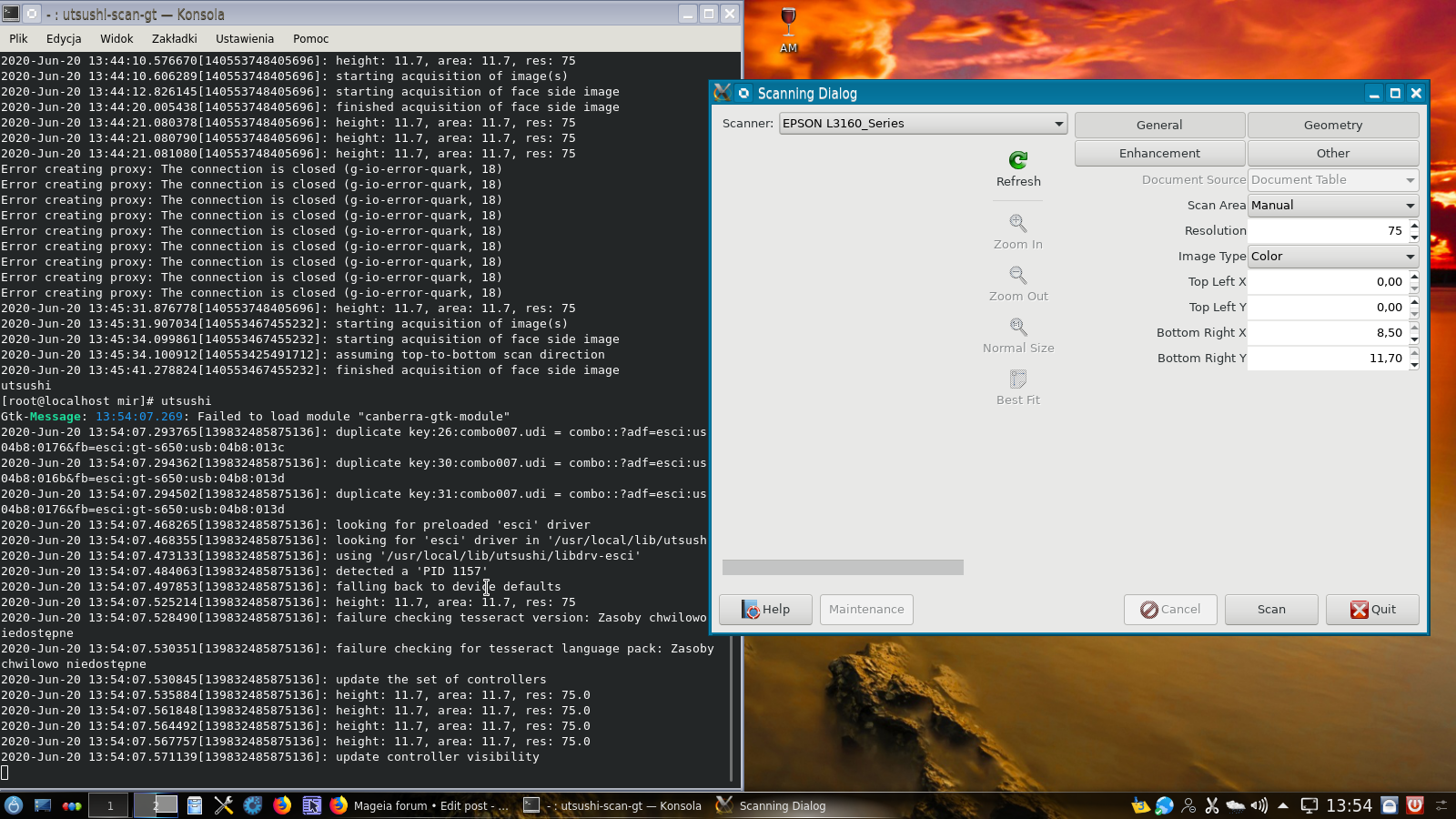The image size is (1456, 819).
Task: Click the Zoom In icon
Action: click(x=1018, y=223)
